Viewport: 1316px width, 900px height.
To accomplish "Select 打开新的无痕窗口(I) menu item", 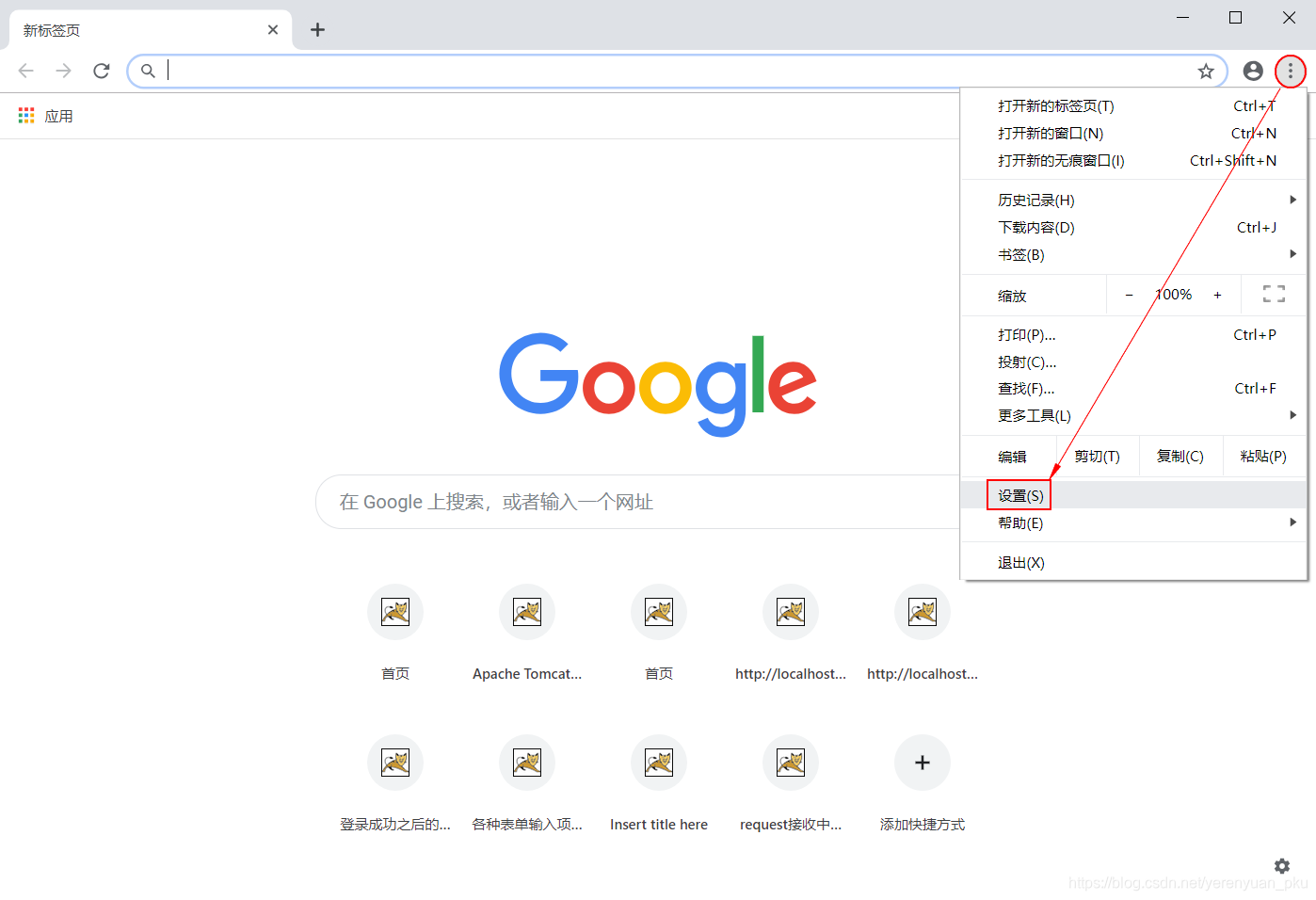I will (1134, 161).
